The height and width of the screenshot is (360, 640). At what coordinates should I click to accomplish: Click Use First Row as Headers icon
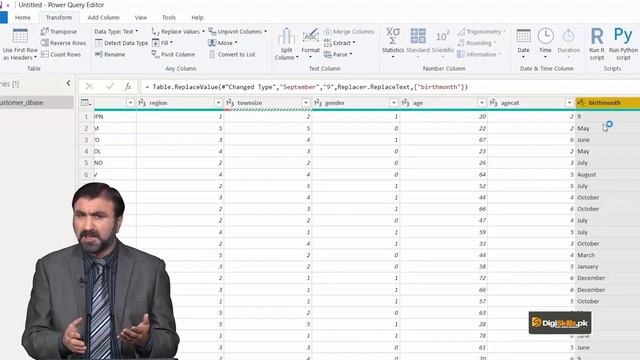point(20,37)
